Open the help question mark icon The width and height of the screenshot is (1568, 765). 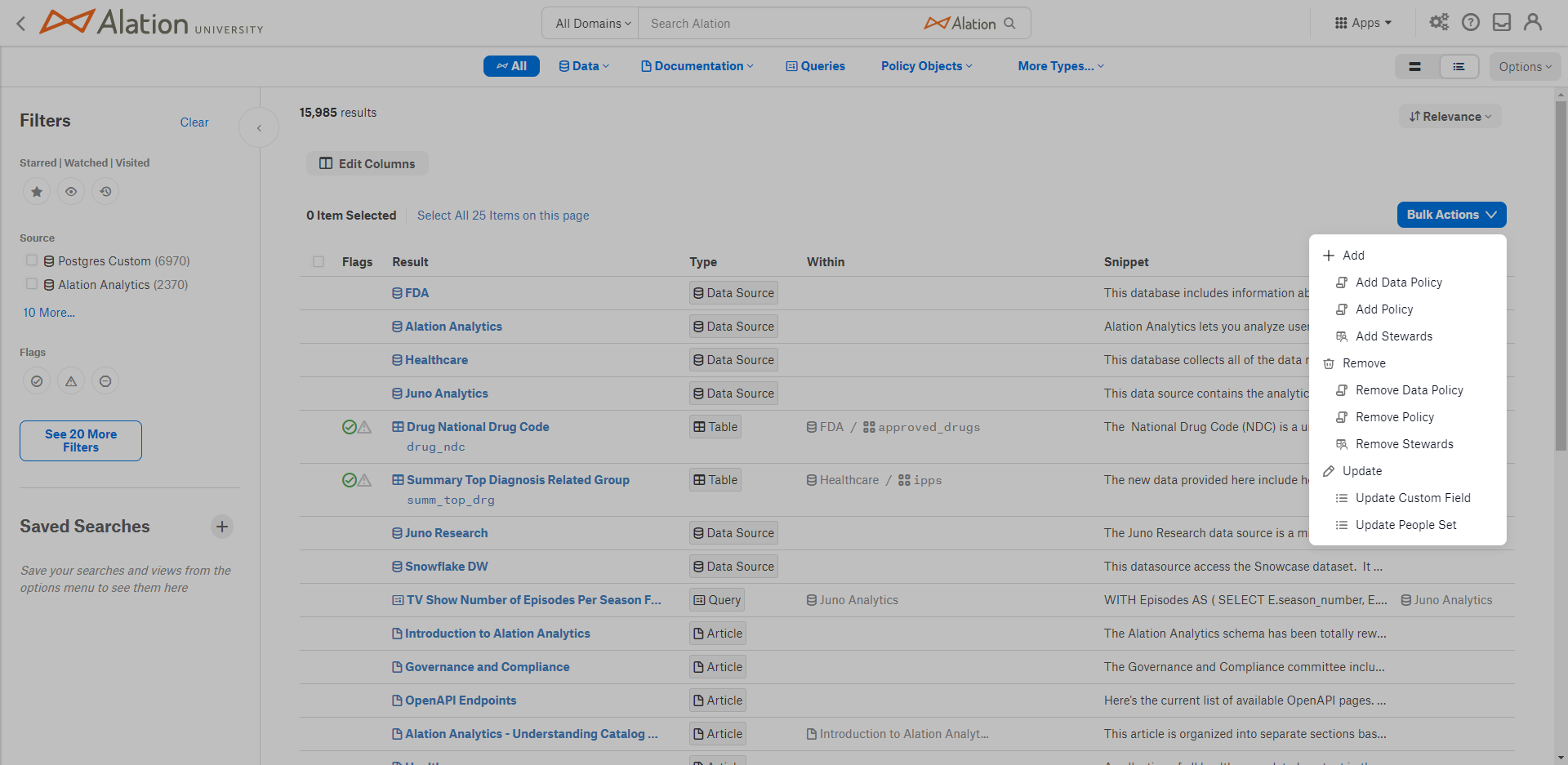click(1471, 23)
